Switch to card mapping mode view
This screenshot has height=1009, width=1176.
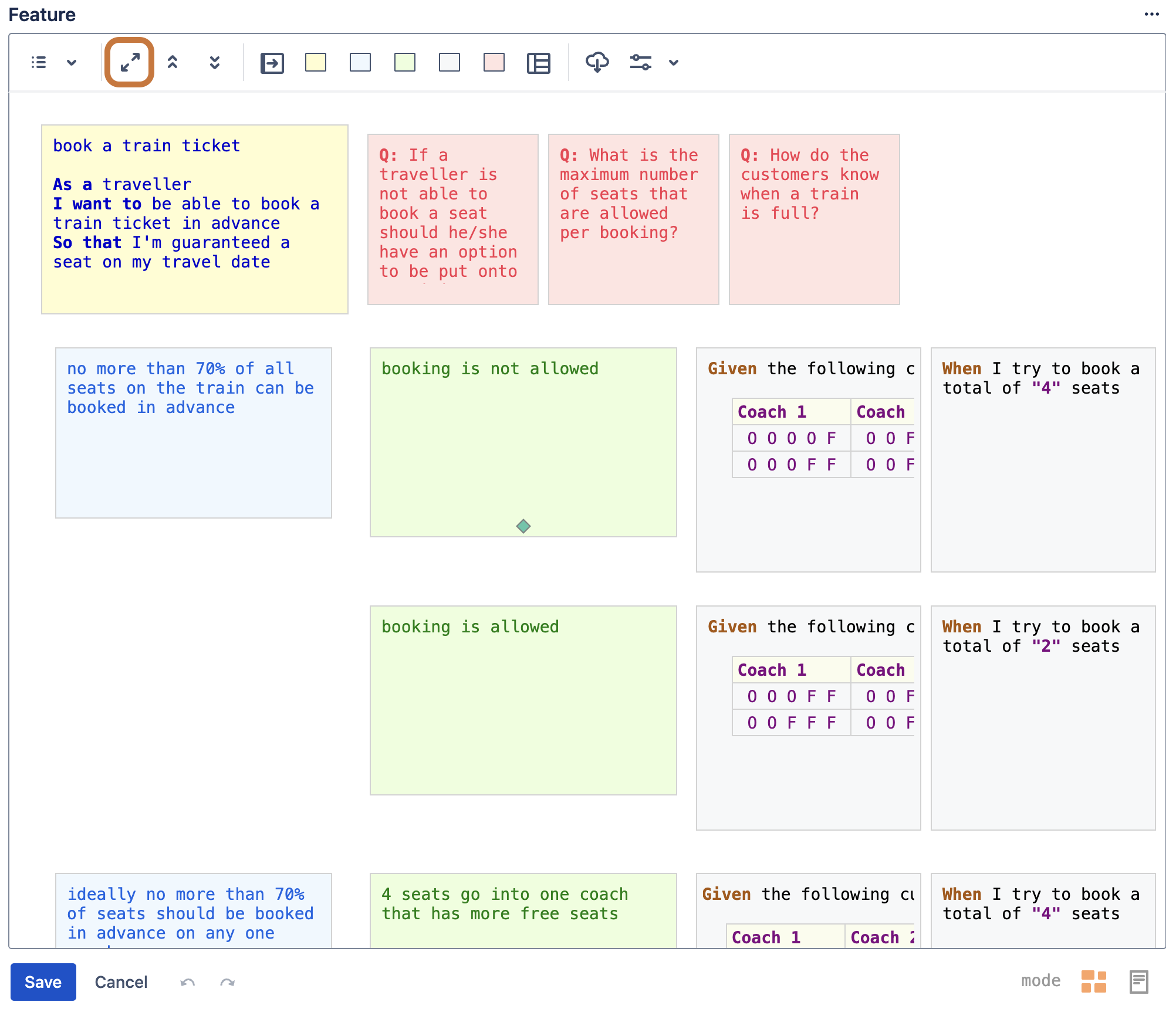coord(1093,981)
